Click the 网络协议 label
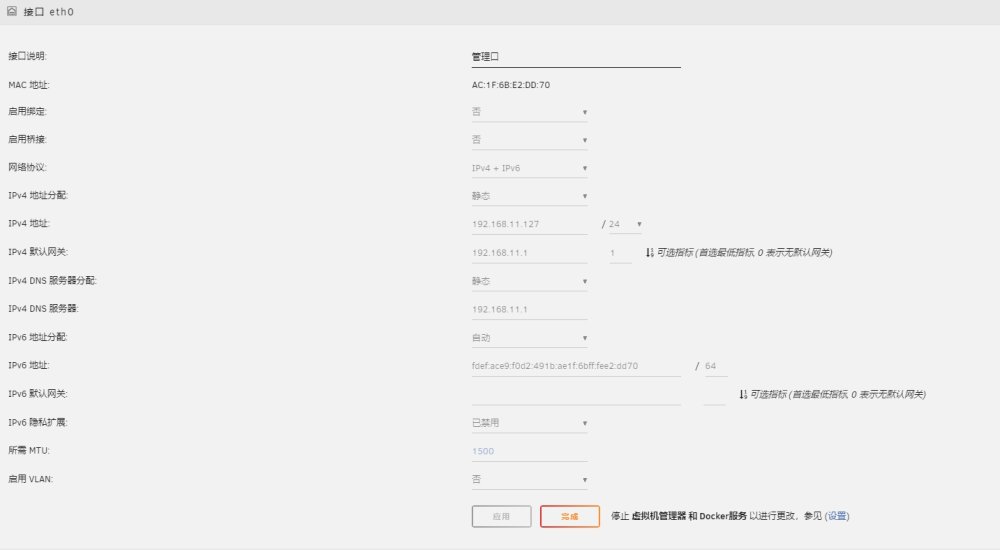This screenshot has height=550, width=1000. [x=27, y=167]
